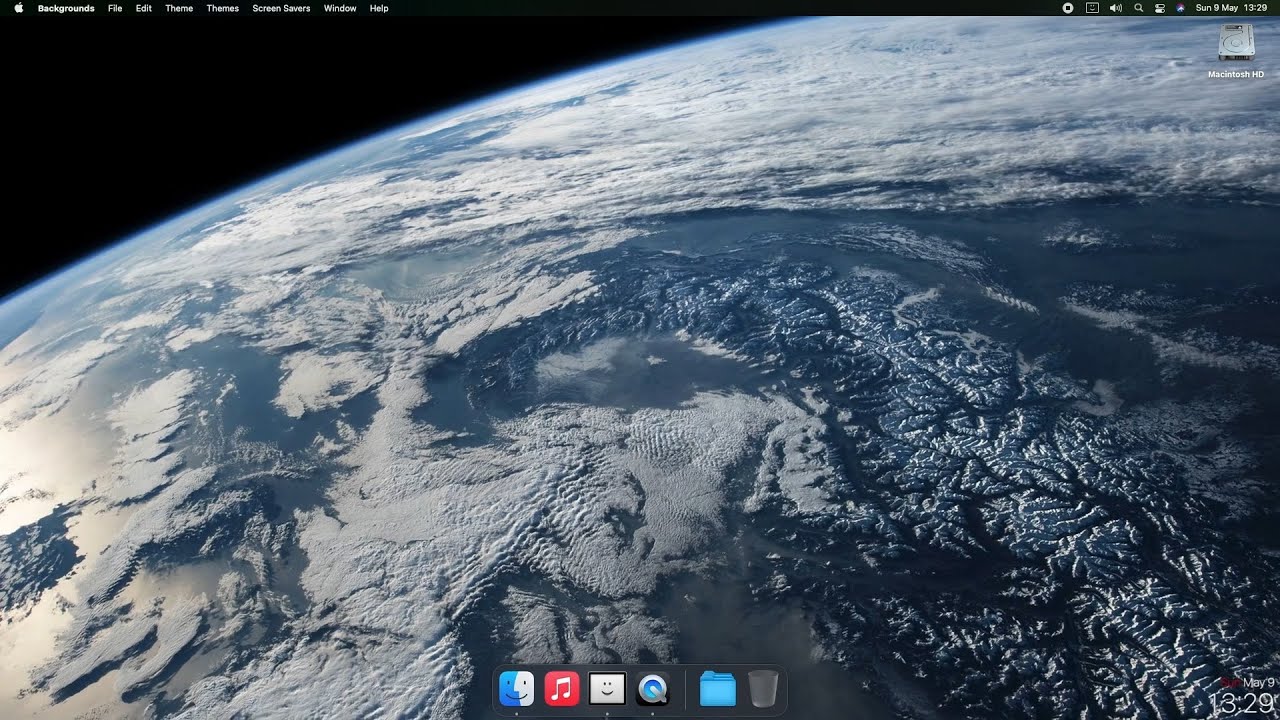This screenshot has width=1280, height=720.
Task: Open Finder from the Dock
Action: point(517,689)
